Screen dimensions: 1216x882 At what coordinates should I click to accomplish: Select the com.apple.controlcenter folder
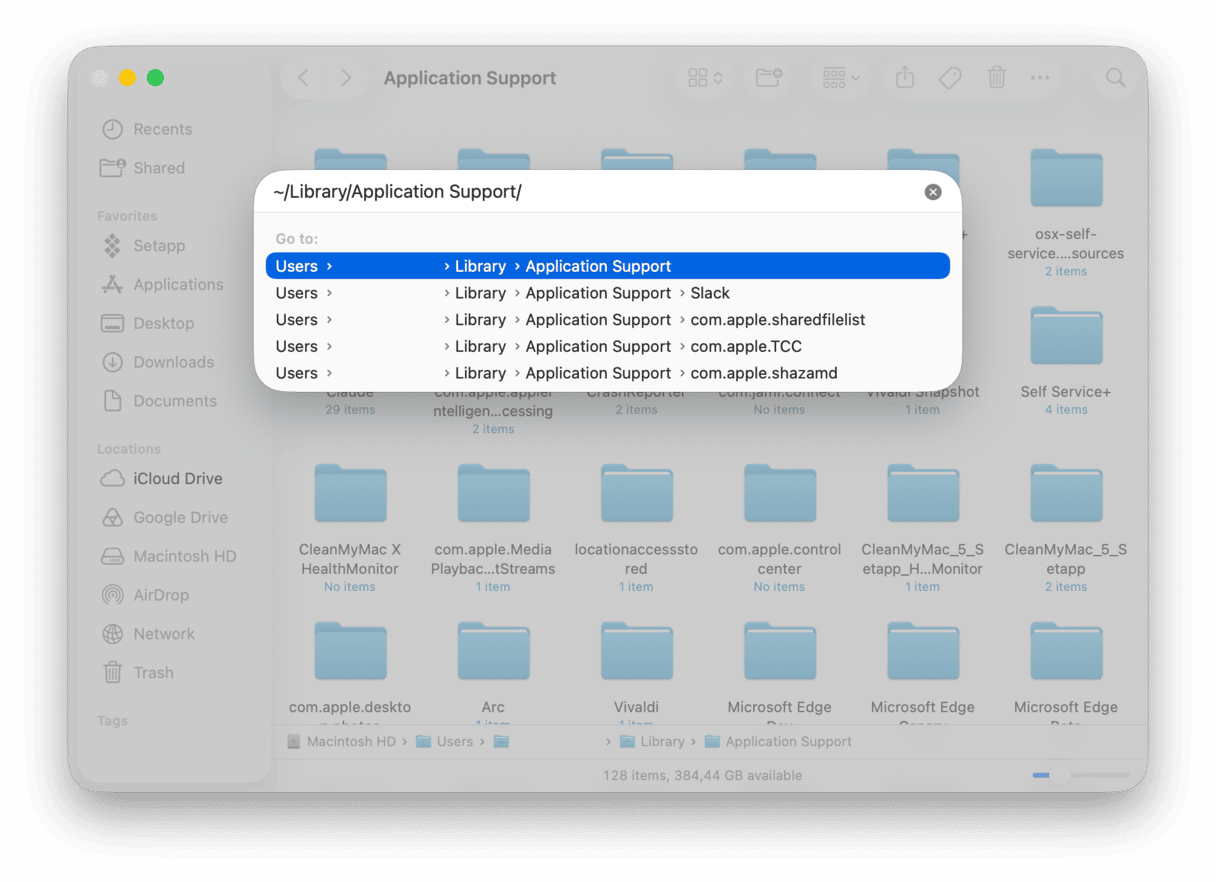tap(780, 494)
